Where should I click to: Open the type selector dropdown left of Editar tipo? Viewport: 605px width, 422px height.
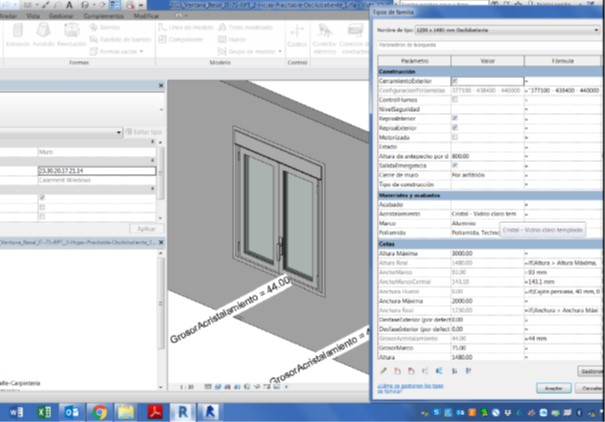tap(118, 132)
